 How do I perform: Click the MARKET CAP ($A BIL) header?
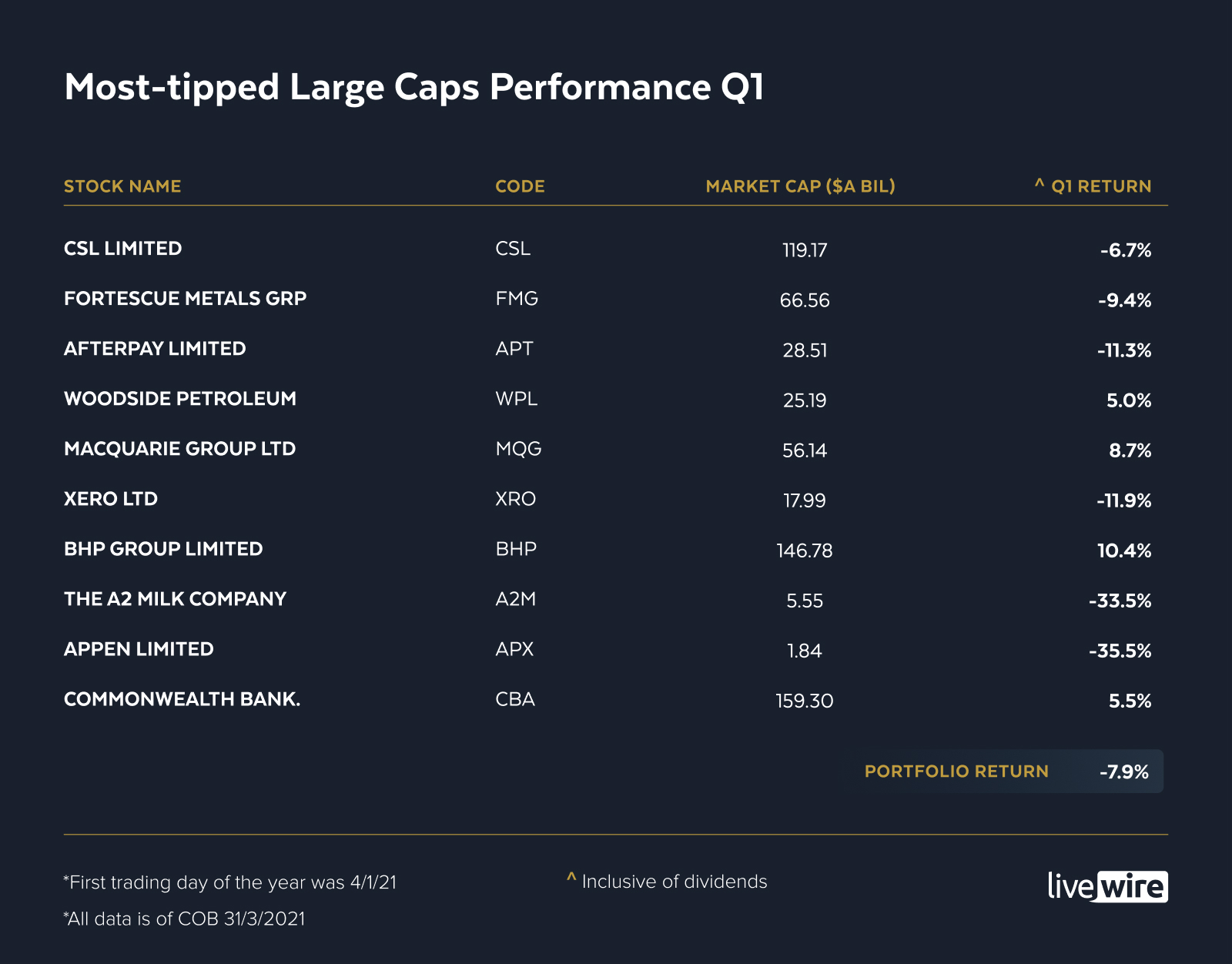click(x=800, y=186)
